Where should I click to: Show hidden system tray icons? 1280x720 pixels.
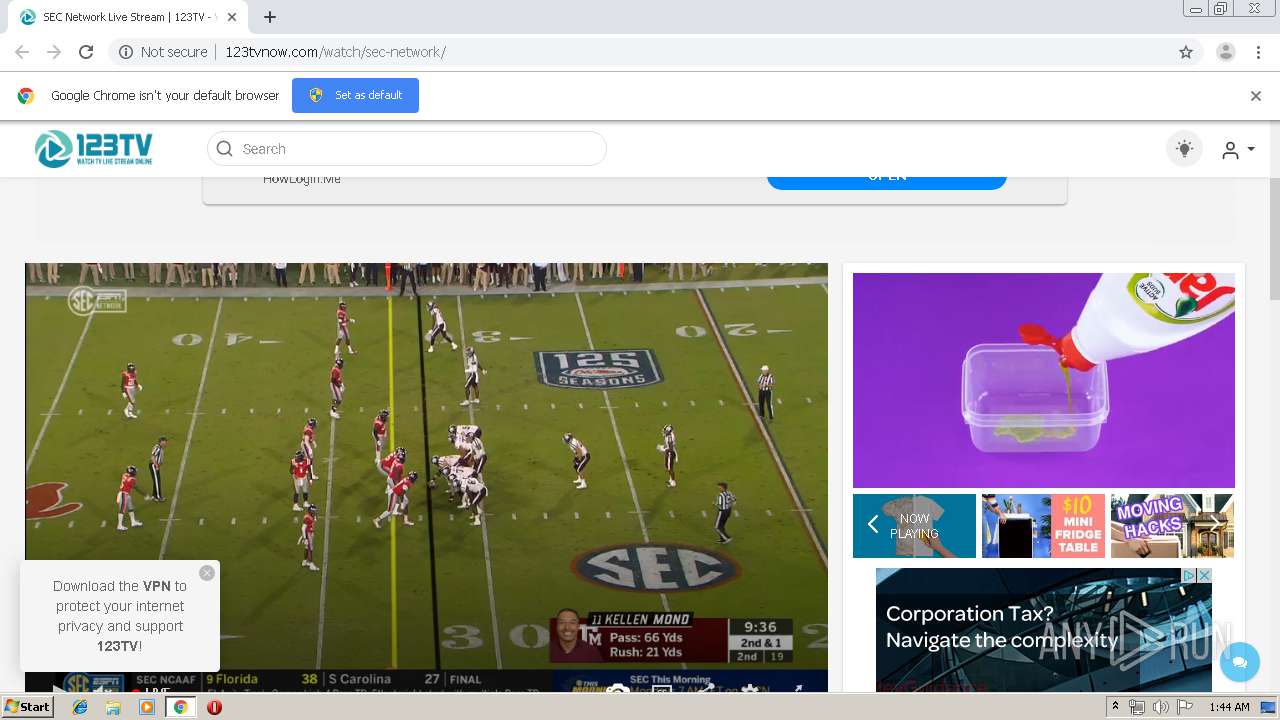(1115, 707)
